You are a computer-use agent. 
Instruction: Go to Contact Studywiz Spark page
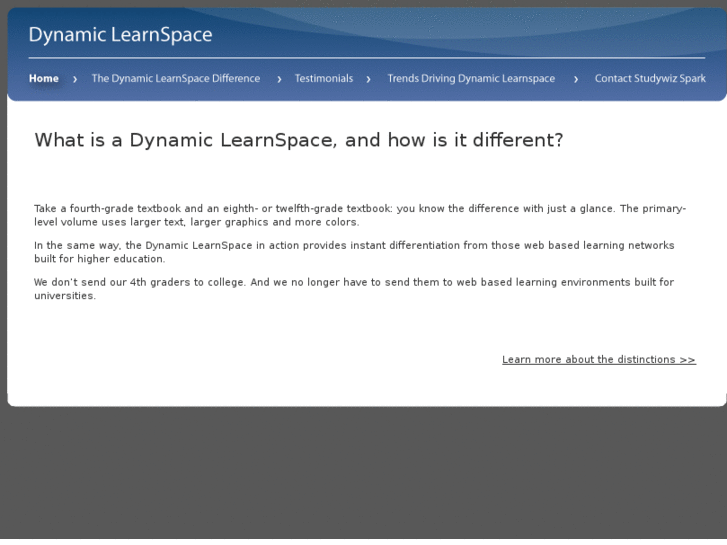point(650,78)
